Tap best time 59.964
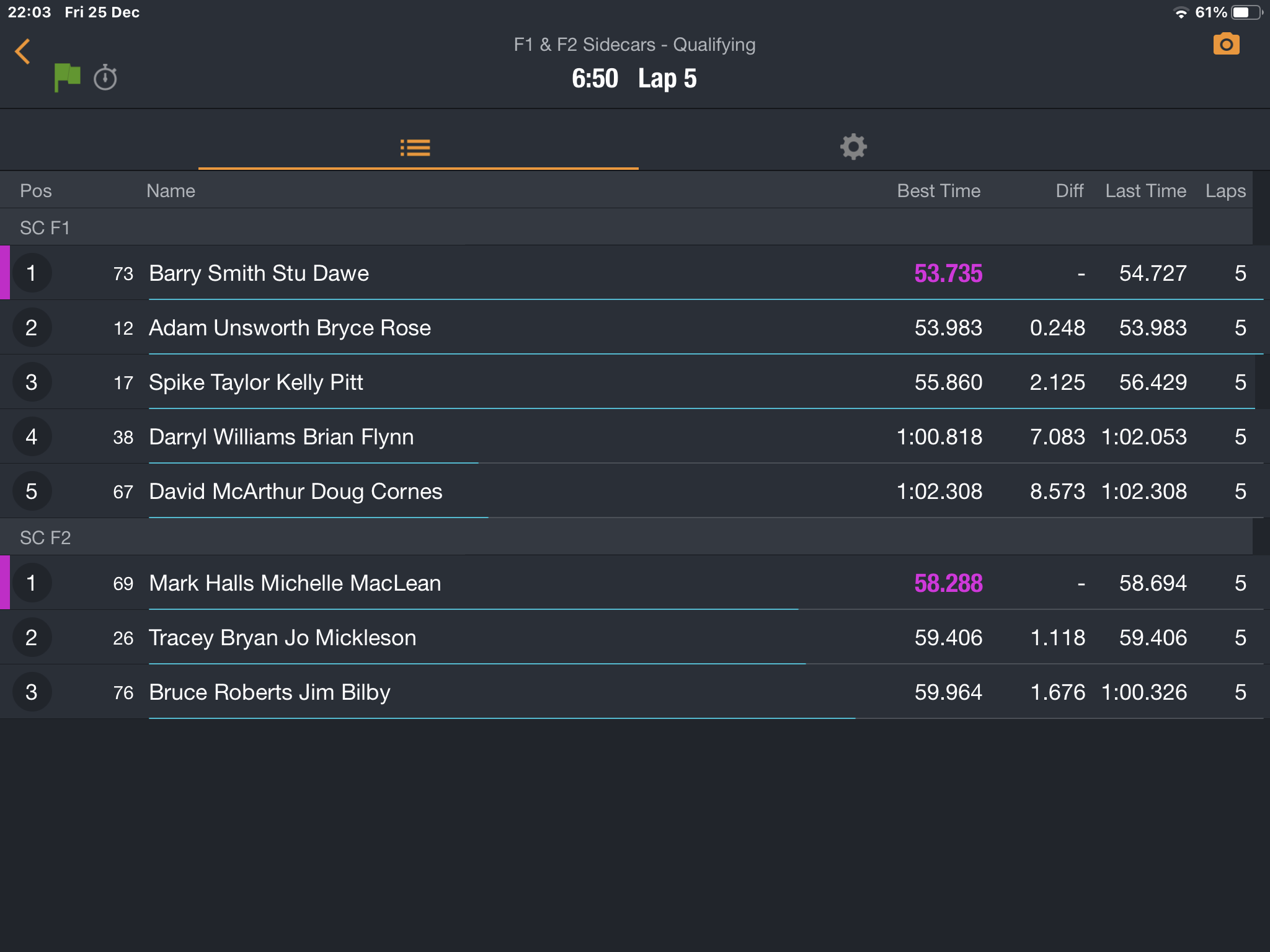The height and width of the screenshot is (952, 1270). click(x=948, y=692)
